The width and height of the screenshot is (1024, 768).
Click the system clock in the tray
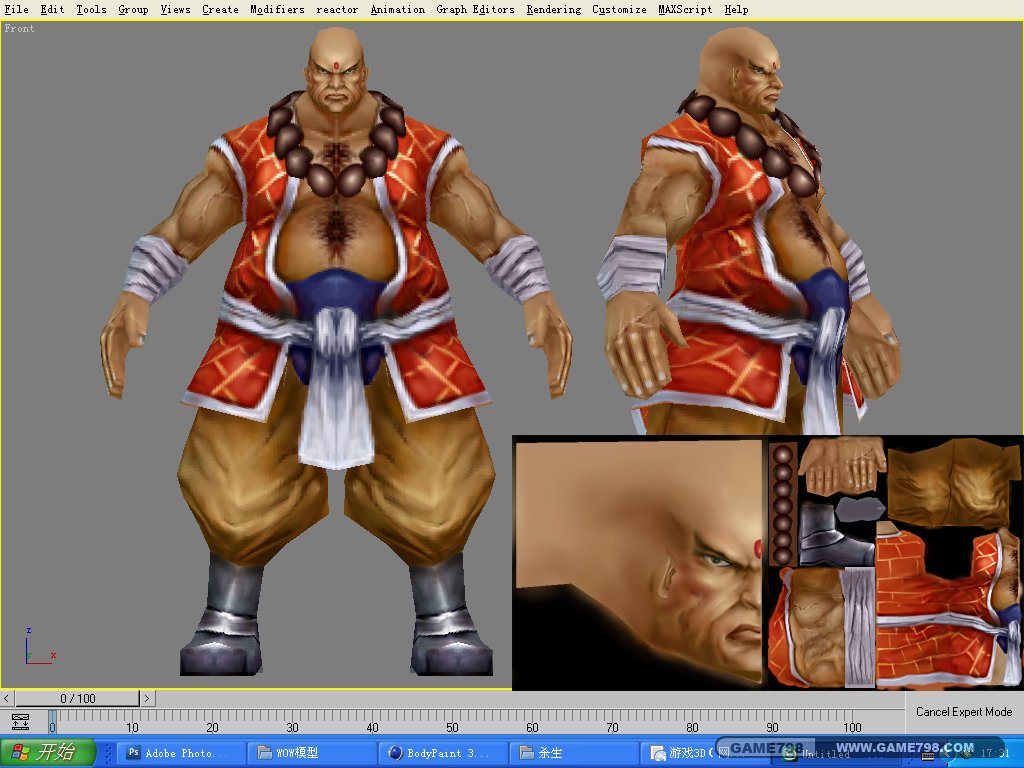pyautogui.click(x=995, y=754)
